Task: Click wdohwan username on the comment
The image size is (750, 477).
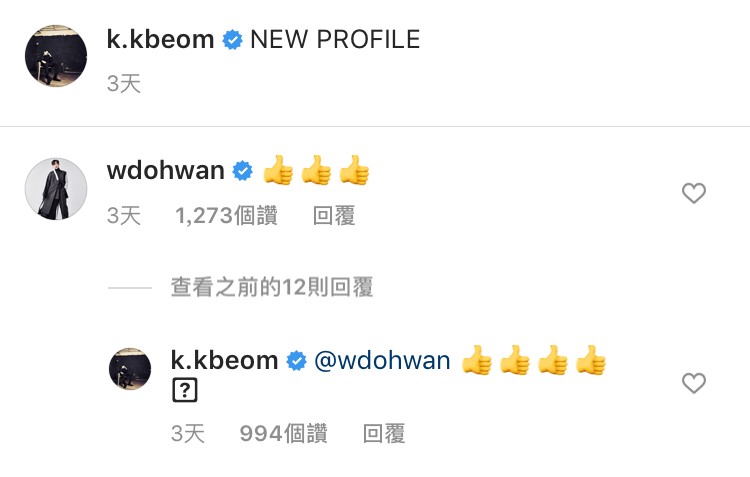Action: tap(165, 170)
